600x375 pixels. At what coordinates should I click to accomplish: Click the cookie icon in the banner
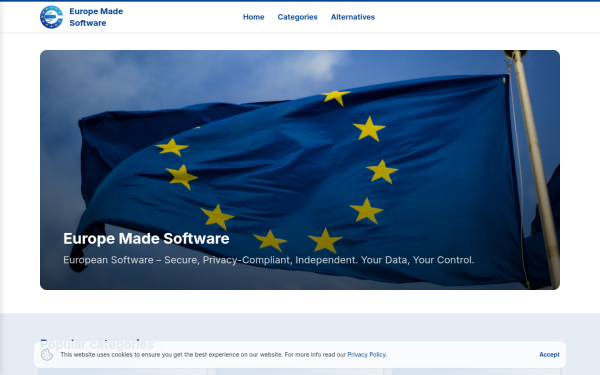tap(47, 355)
